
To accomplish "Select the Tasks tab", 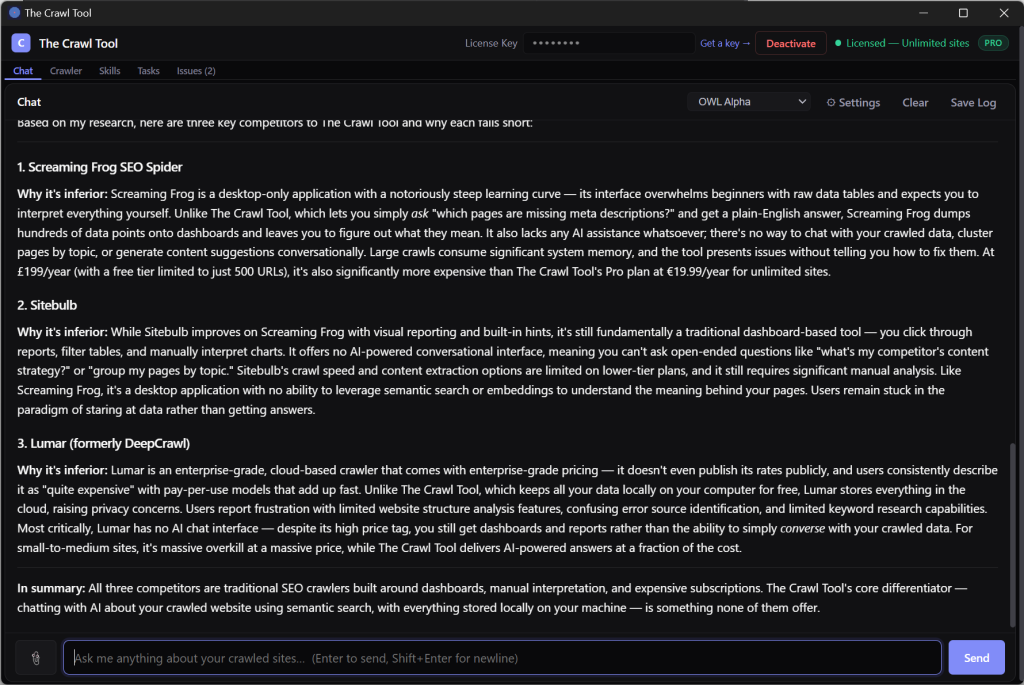I will [x=148, y=71].
